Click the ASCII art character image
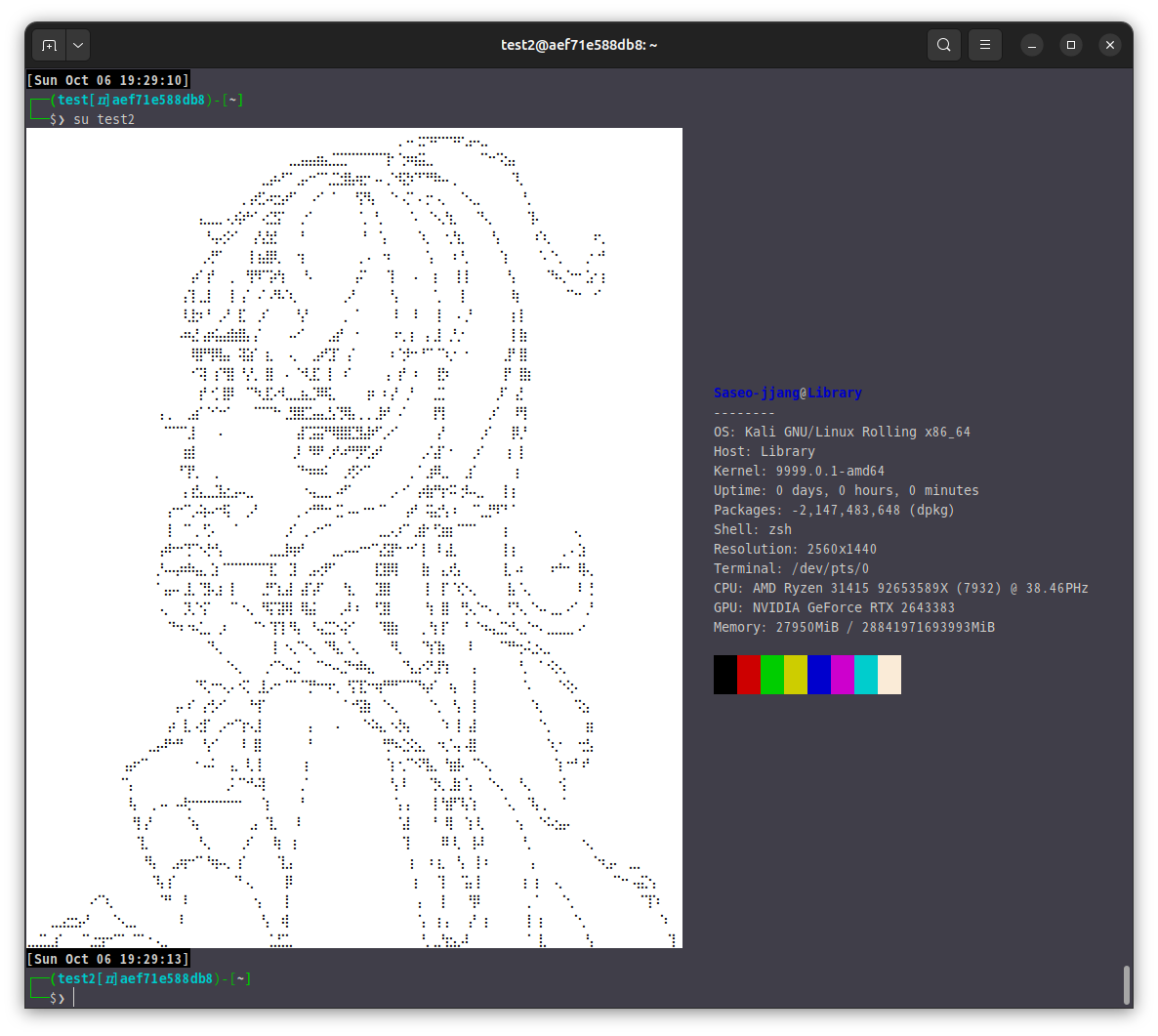 354,538
